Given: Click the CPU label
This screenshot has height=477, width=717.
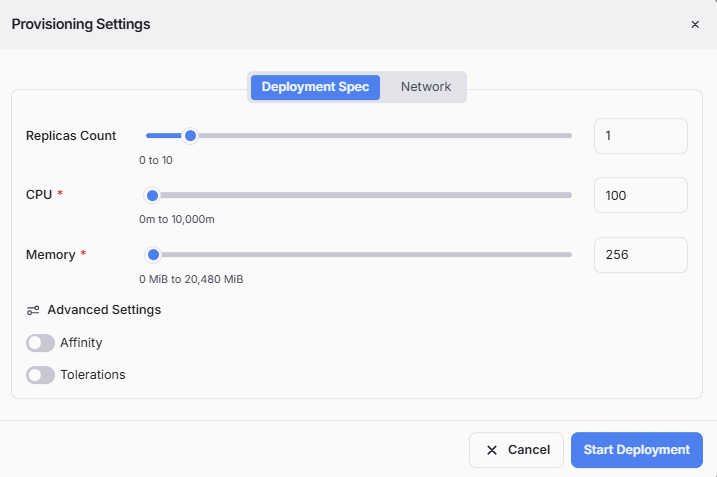Looking at the screenshot, I should (x=39, y=195).
